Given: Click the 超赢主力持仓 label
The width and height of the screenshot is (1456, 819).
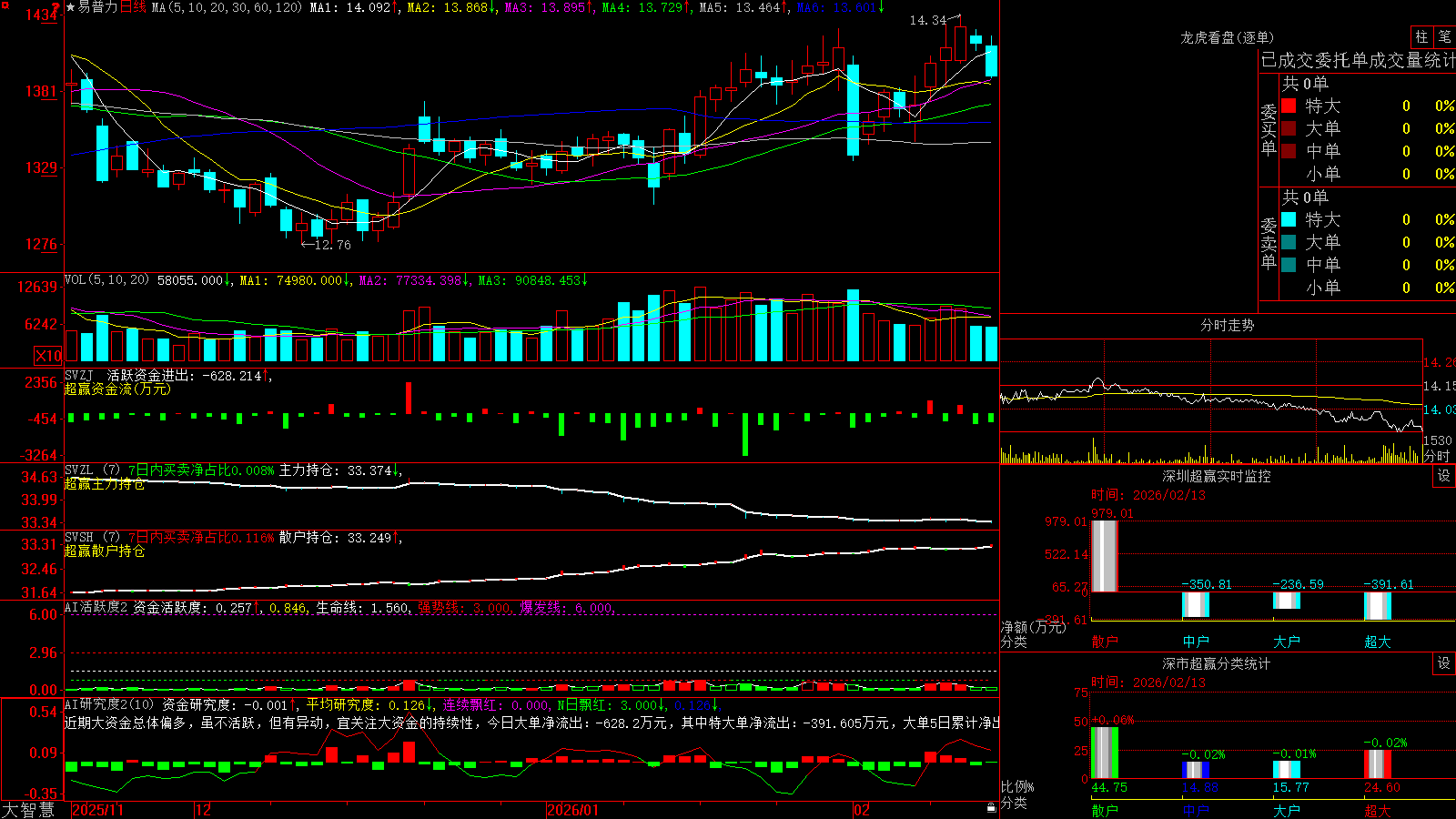Looking at the screenshot, I should click(105, 483).
